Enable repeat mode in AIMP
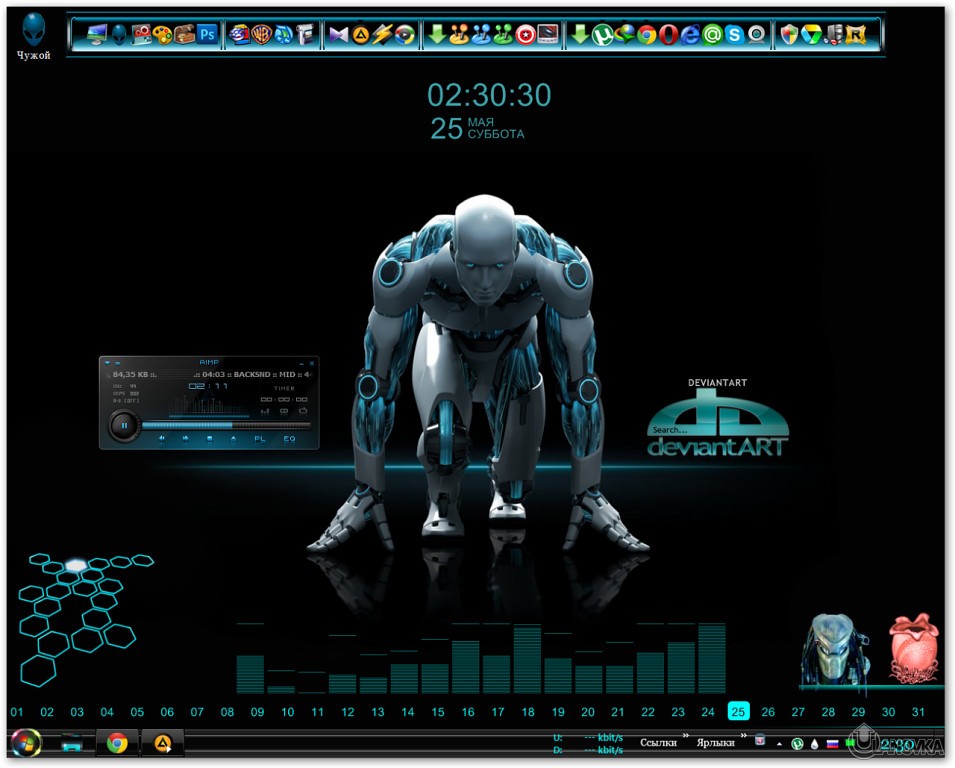The image size is (955, 768). coord(303,411)
